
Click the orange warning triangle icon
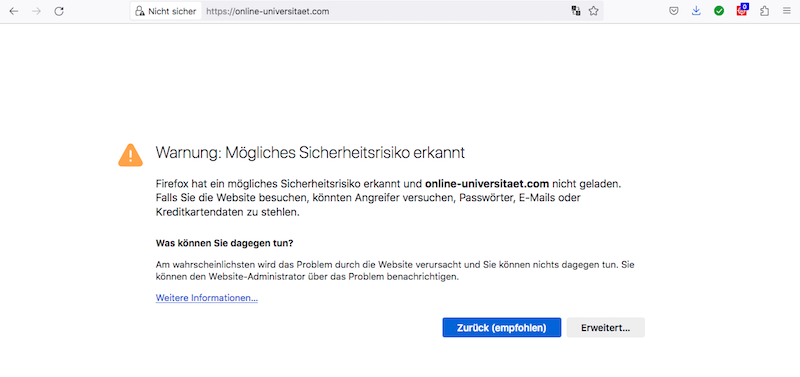click(131, 155)
